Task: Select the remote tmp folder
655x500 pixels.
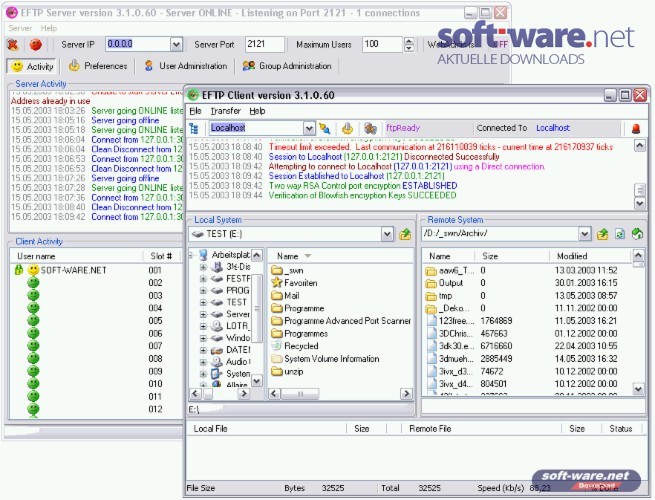Action: pos(439,296)
